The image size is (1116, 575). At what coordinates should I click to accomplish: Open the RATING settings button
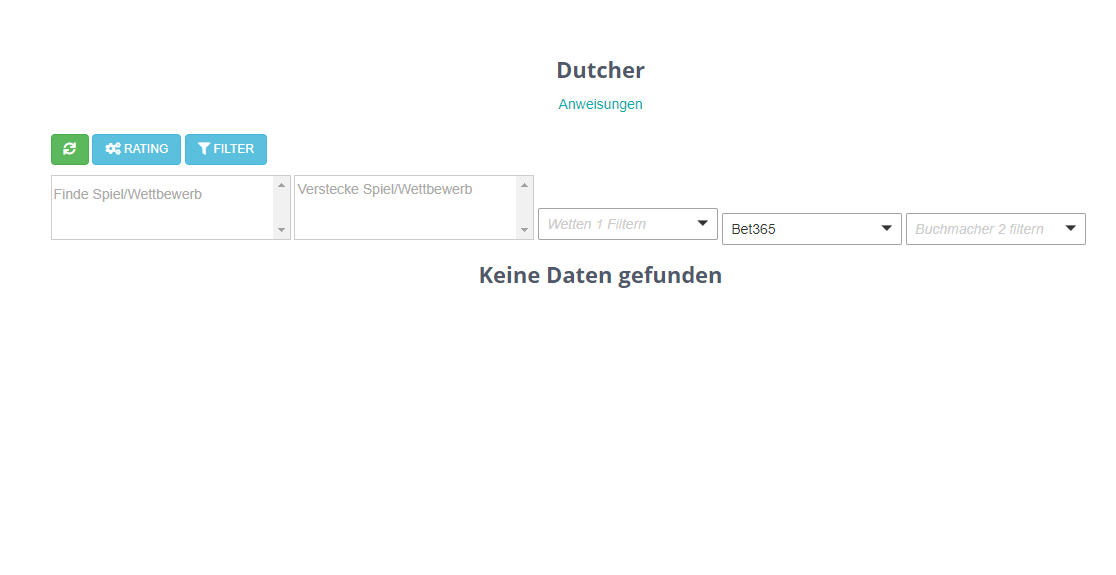pyautogui.click(x=137, y=149)
